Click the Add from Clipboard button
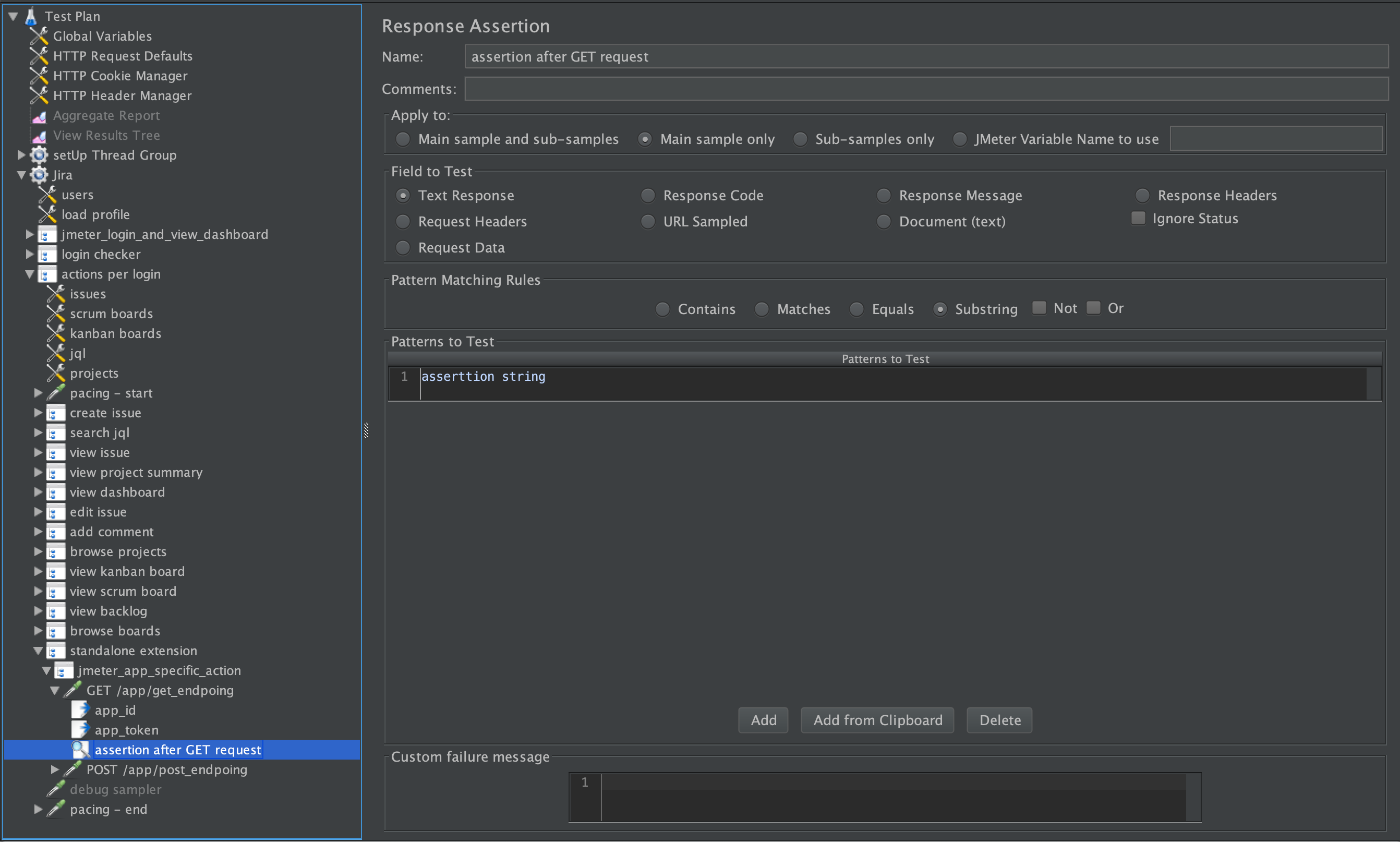 (876, 719)
